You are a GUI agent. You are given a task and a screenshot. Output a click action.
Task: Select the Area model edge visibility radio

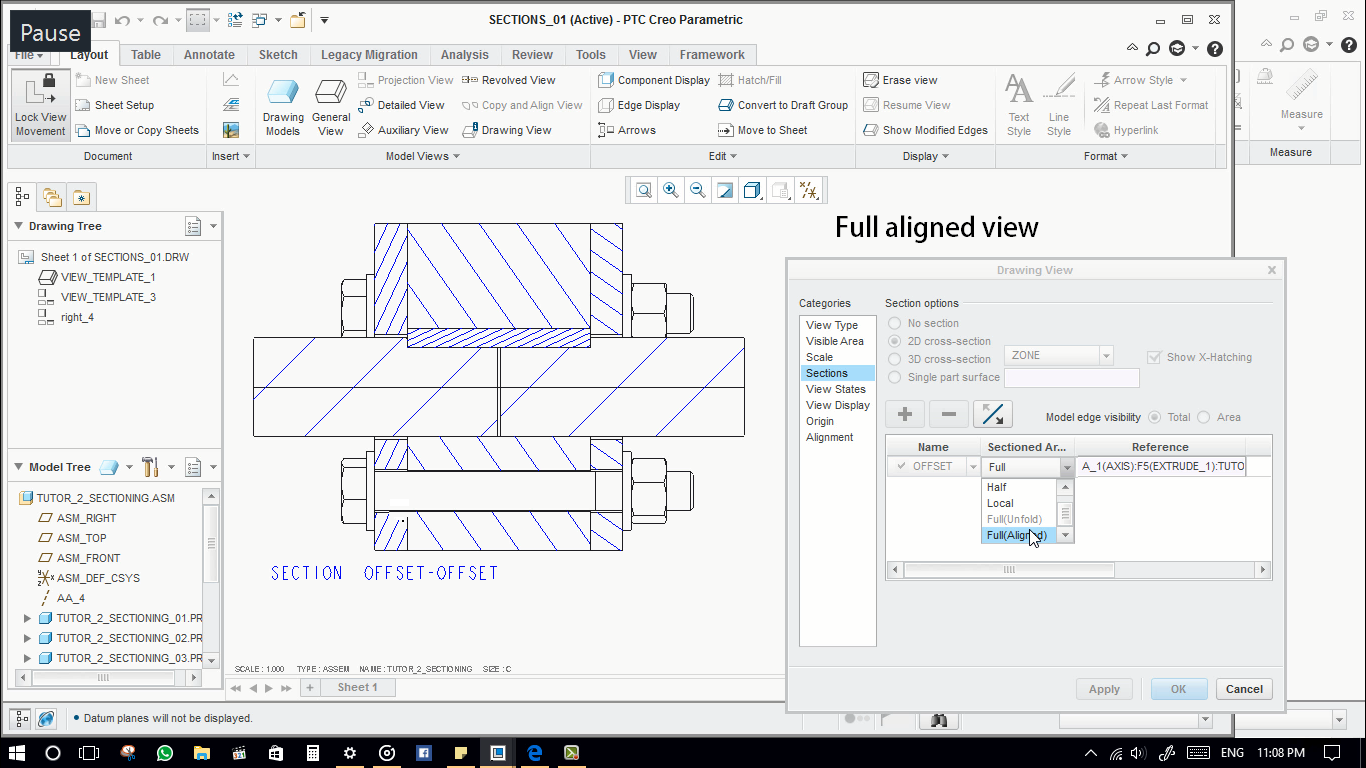coord(1204,417)
